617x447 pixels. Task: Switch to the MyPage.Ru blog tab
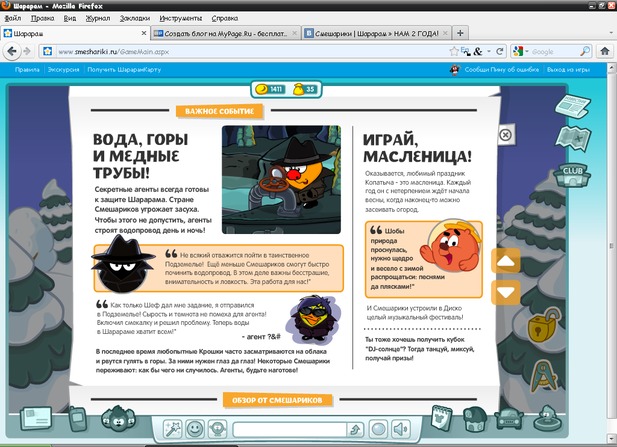pyautogui.click(x=226, y=33)
